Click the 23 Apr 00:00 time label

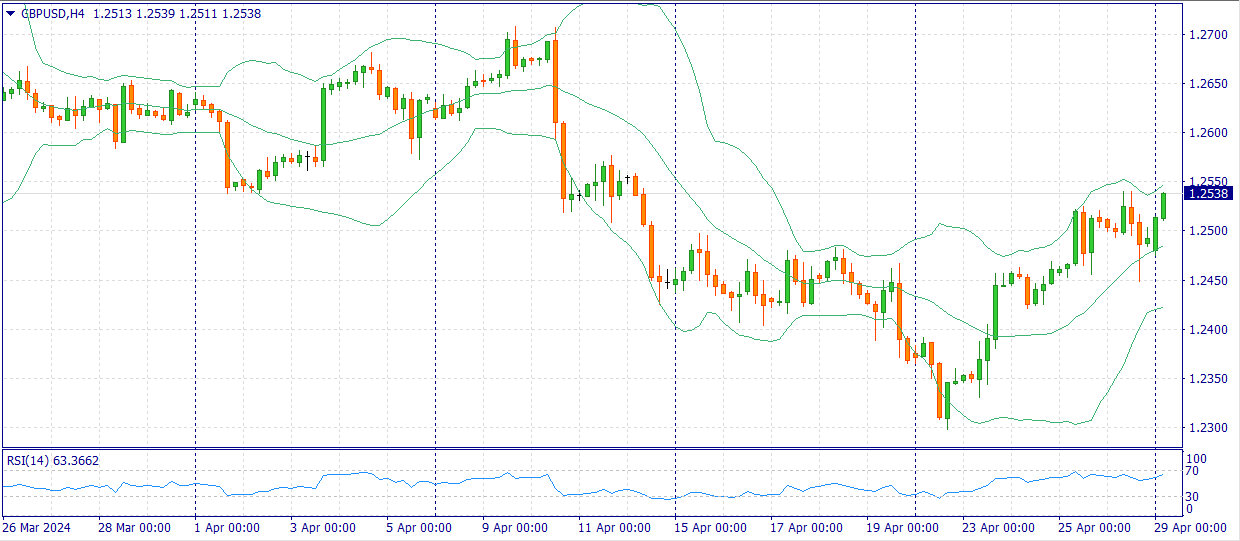point(998,528)
